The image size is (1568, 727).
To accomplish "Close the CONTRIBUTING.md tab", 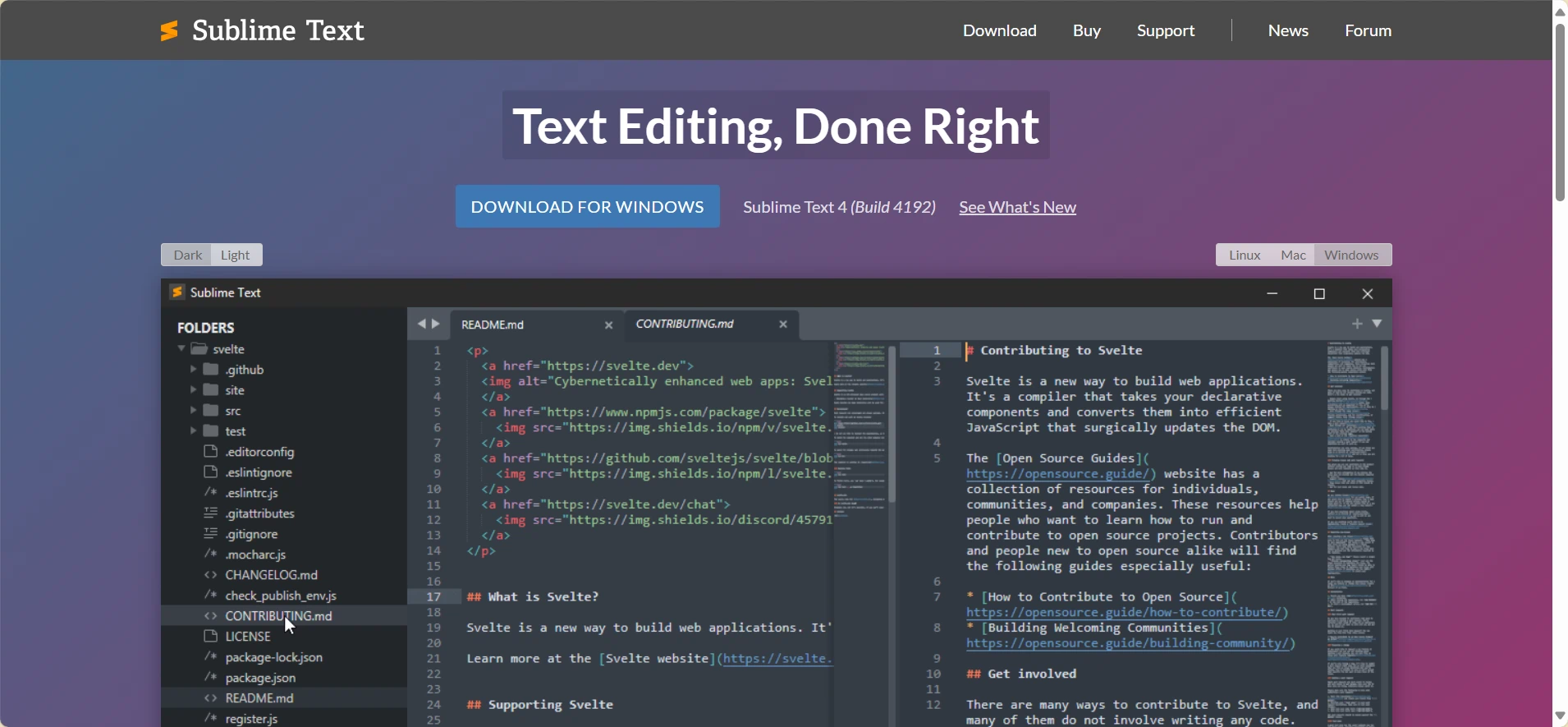I will coord(783,324).
